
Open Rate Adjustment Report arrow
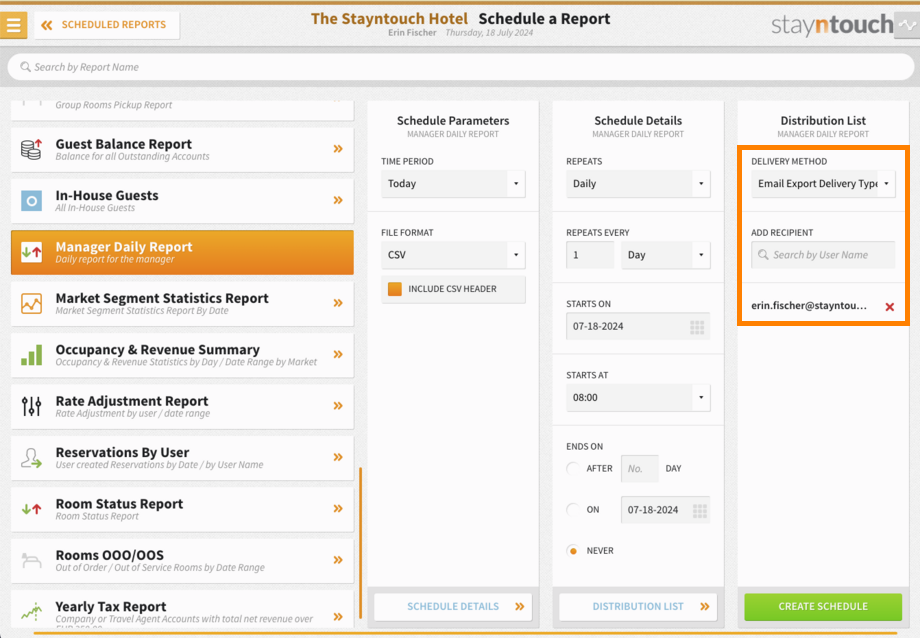click(x=338, y=406)
